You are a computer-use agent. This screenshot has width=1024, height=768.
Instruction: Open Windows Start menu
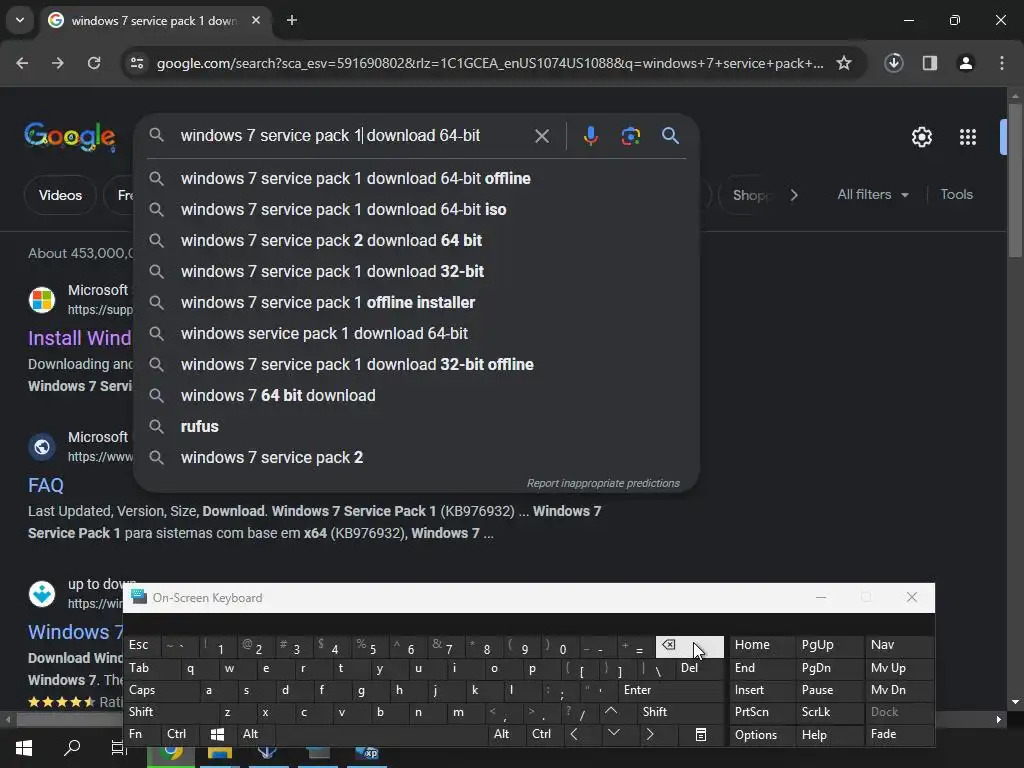pyautogui.click(x=24, y=748)
